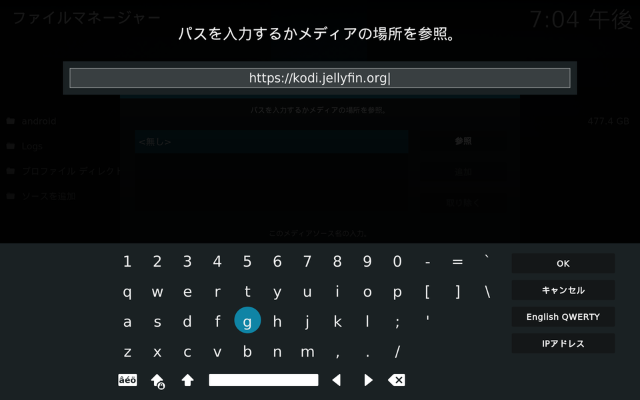Move text cursor right with arrow key
This screenshot has height=400, width=640.
coord(368,380)
